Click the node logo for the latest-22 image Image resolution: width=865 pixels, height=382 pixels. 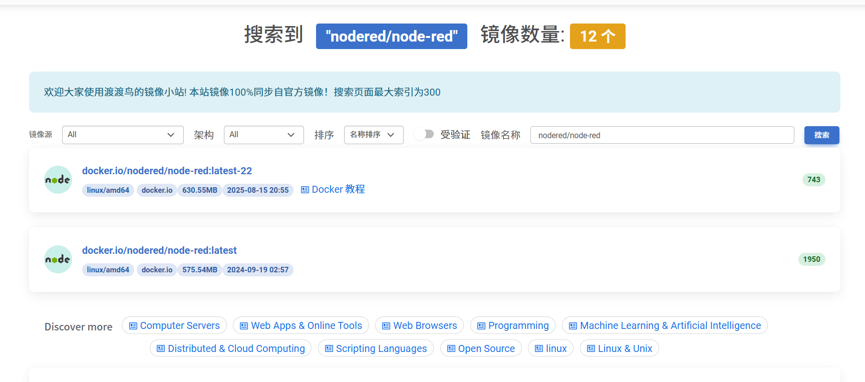tap(58, 180)
